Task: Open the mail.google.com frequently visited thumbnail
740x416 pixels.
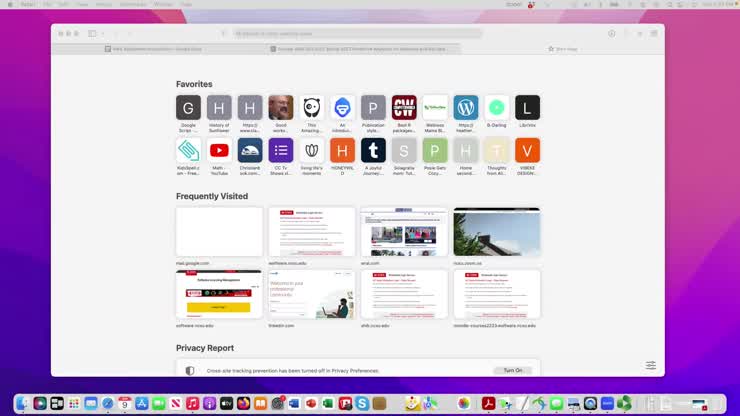Action: tap(219, 232)
